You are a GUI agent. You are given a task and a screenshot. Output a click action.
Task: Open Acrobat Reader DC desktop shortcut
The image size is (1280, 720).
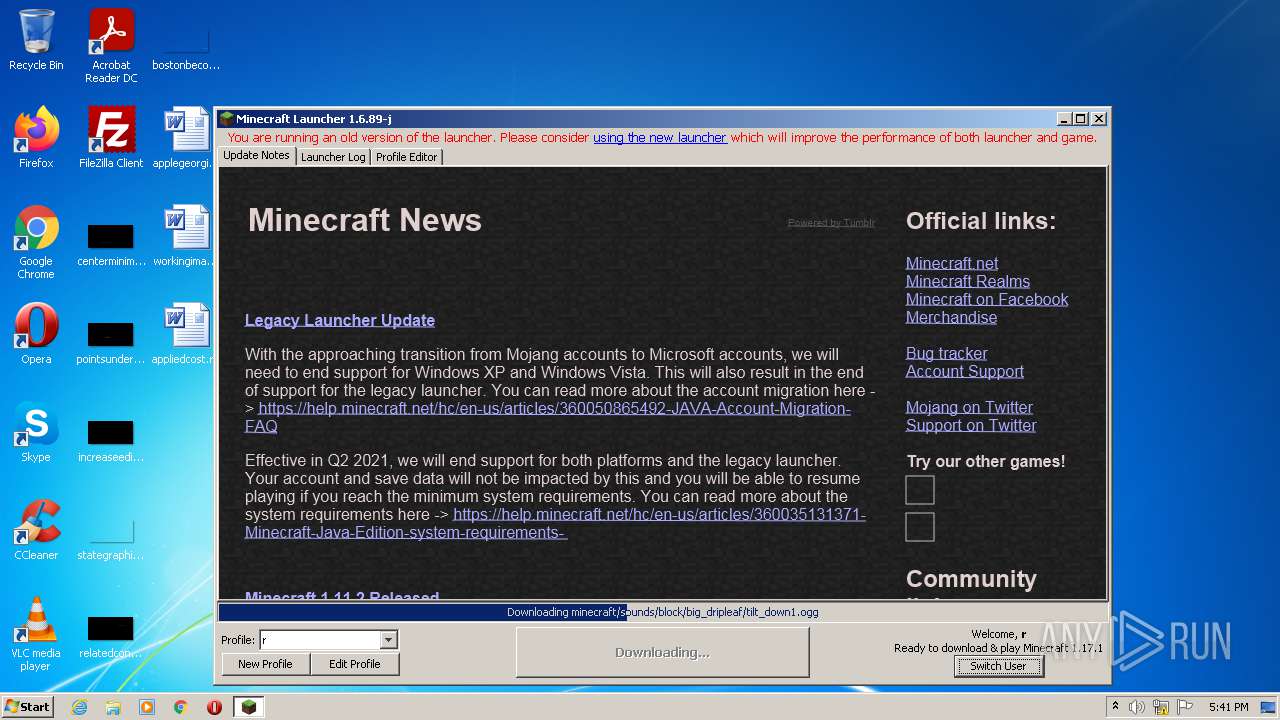[111, 46]
